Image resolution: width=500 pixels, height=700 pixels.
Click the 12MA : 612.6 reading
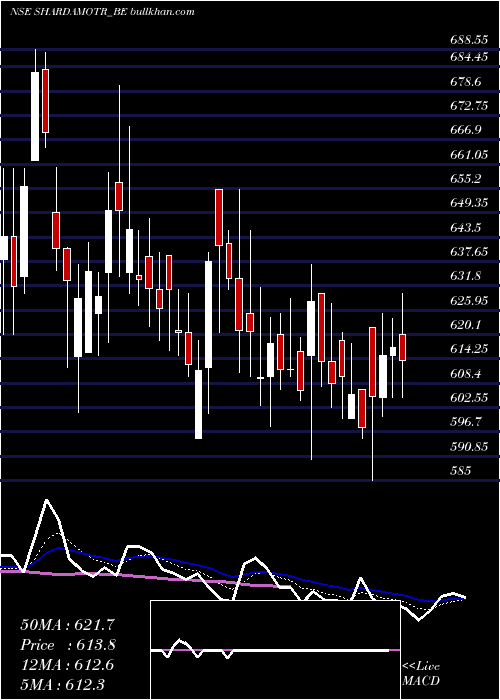67,665
